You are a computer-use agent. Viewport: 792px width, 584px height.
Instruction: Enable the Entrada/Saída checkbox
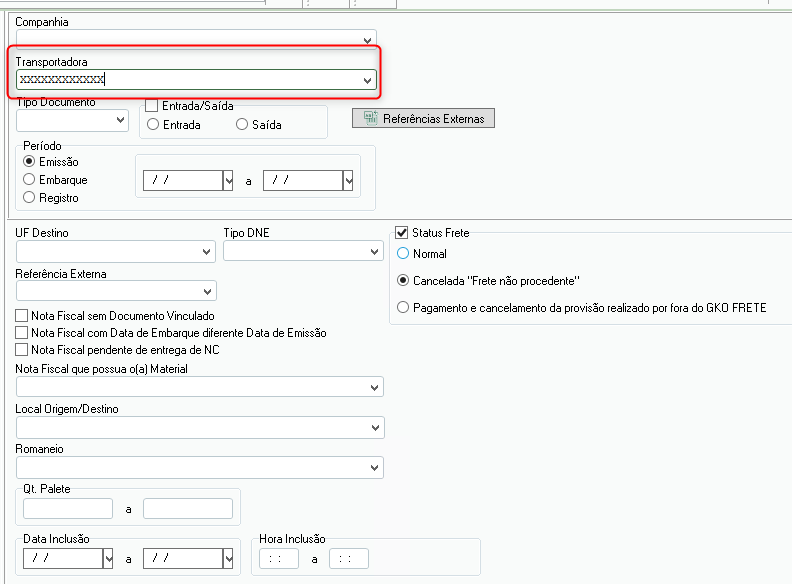[x=152, y=106]
